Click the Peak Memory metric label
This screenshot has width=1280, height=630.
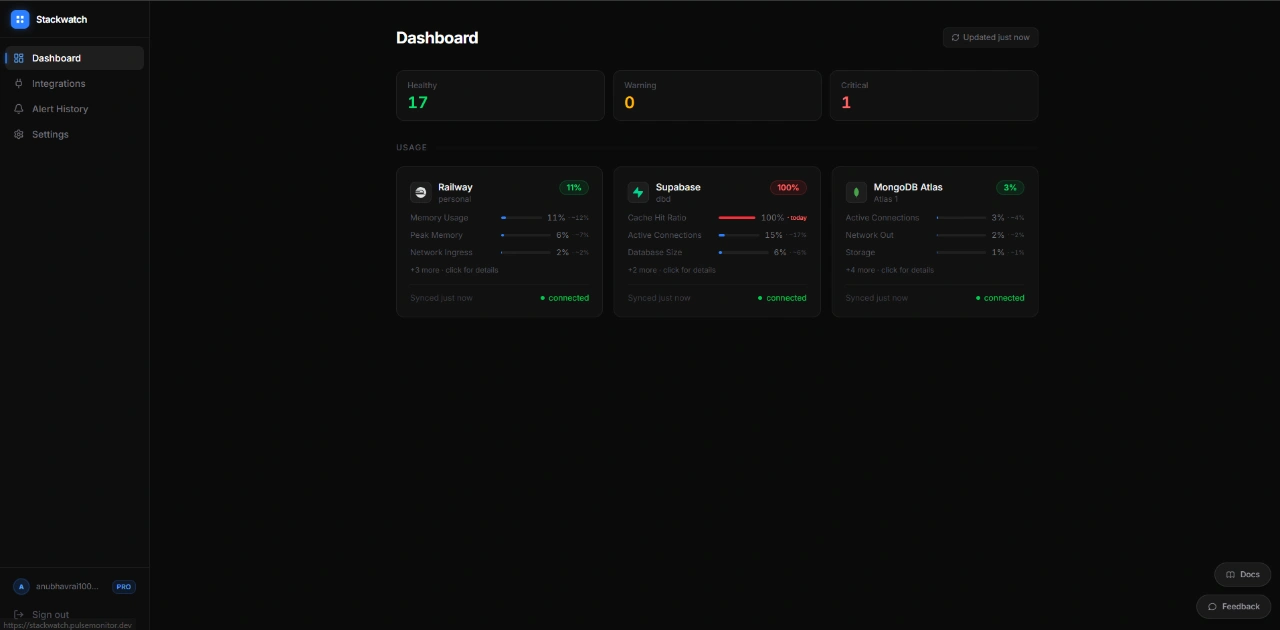coord(436,235)
